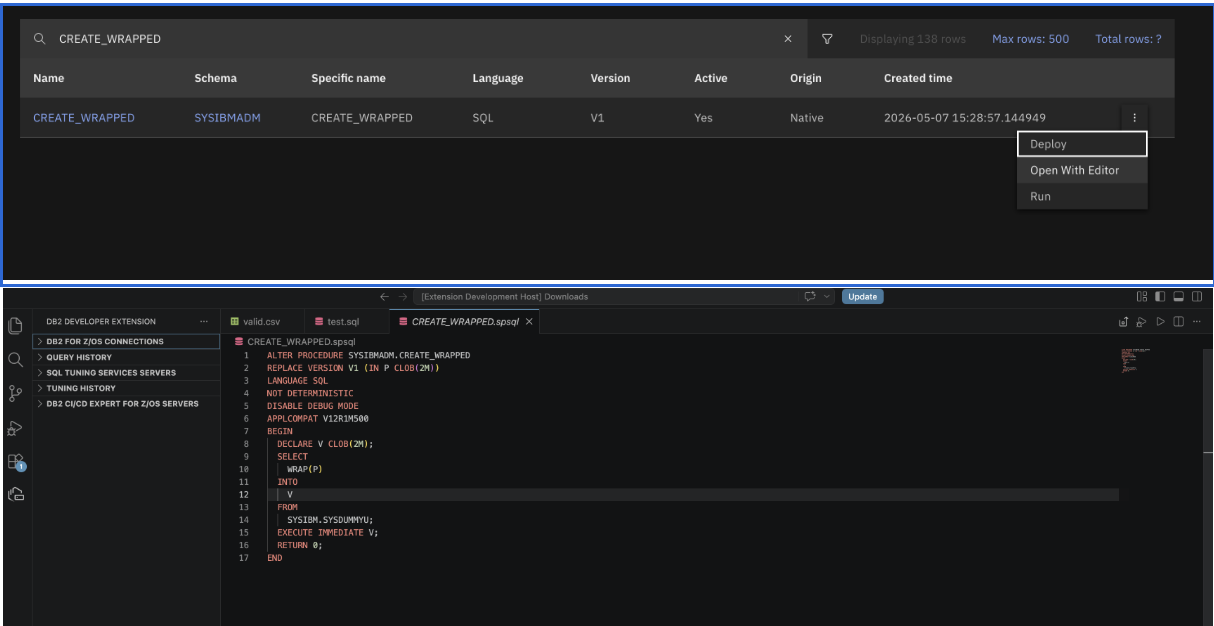Screen dimensions: 1214x626
Task: Click the 2026-05-07 15:28:57.144949 cell
Action: (x=965, y=118)
